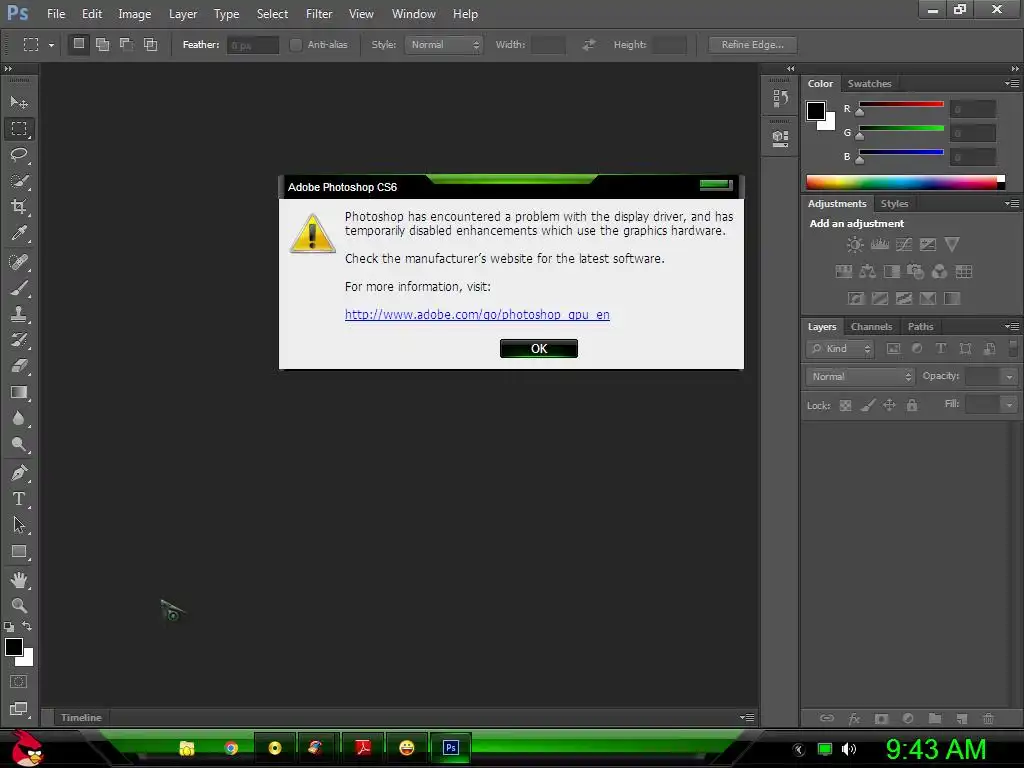Viewport: 1024px width, 768px height.
Task: Select the Blur tool
Action: pos(19,419)
